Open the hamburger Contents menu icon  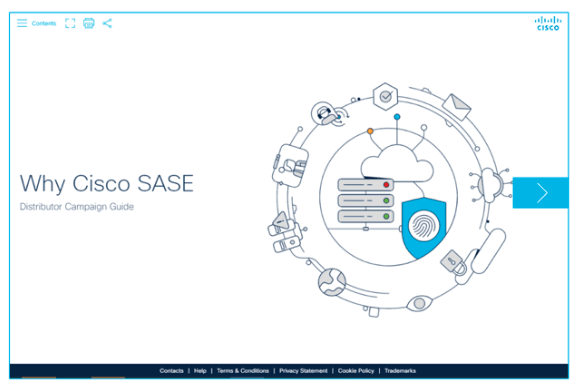pos(22,23)
